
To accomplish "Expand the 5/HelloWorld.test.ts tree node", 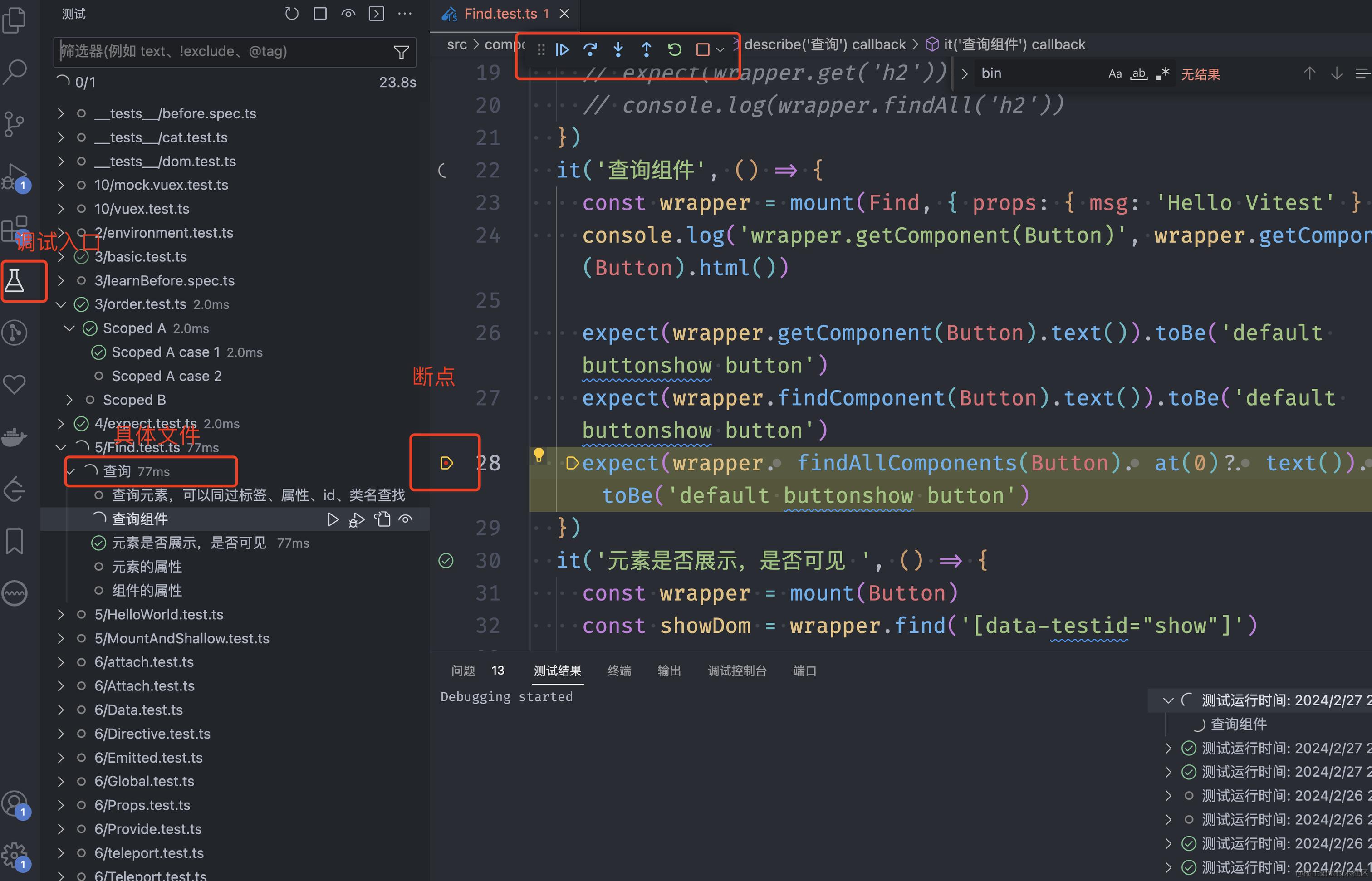I will [x=61, y=614].
